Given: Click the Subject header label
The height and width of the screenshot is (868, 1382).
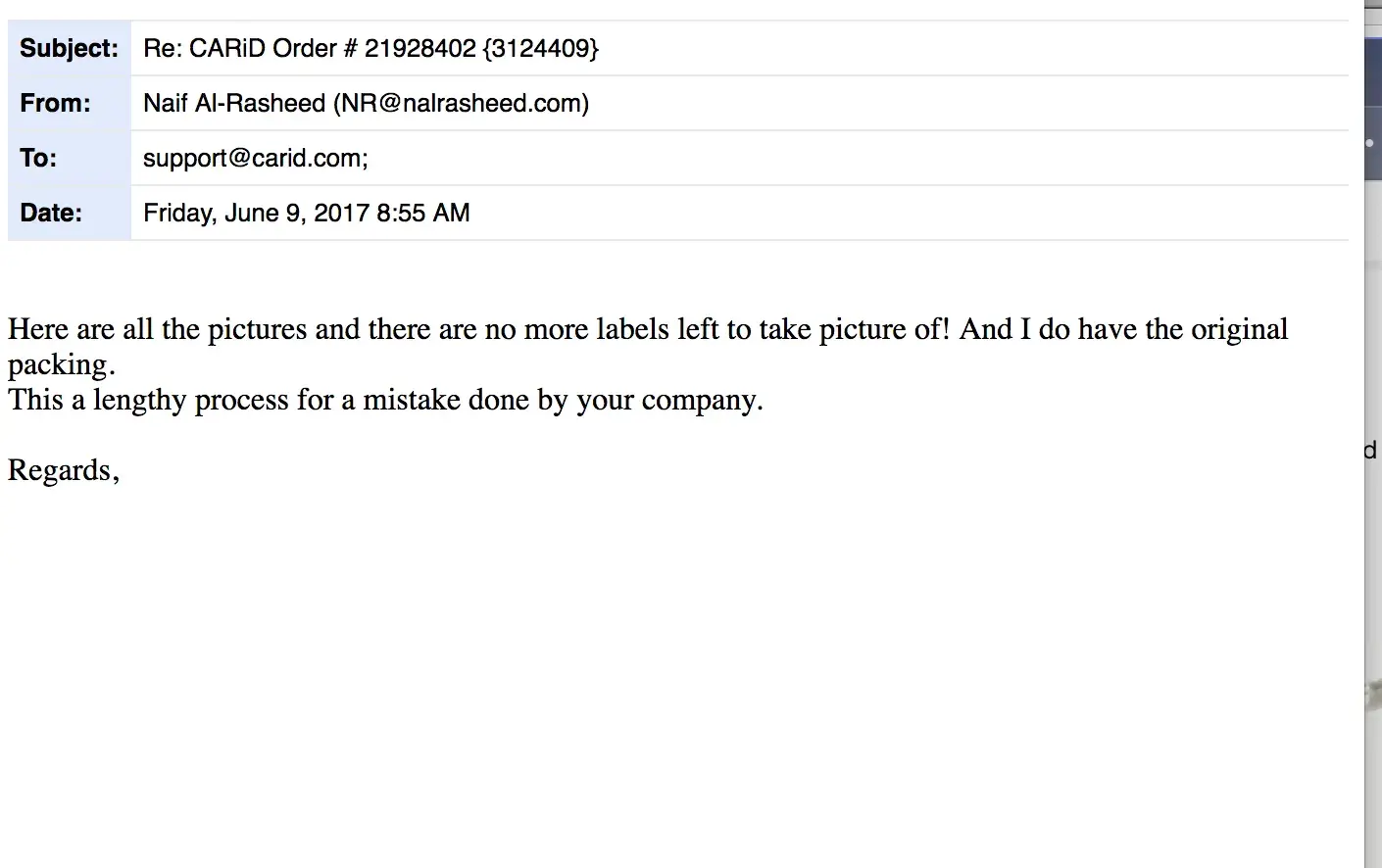Looking at the screenshot, I should pos(69,48).
